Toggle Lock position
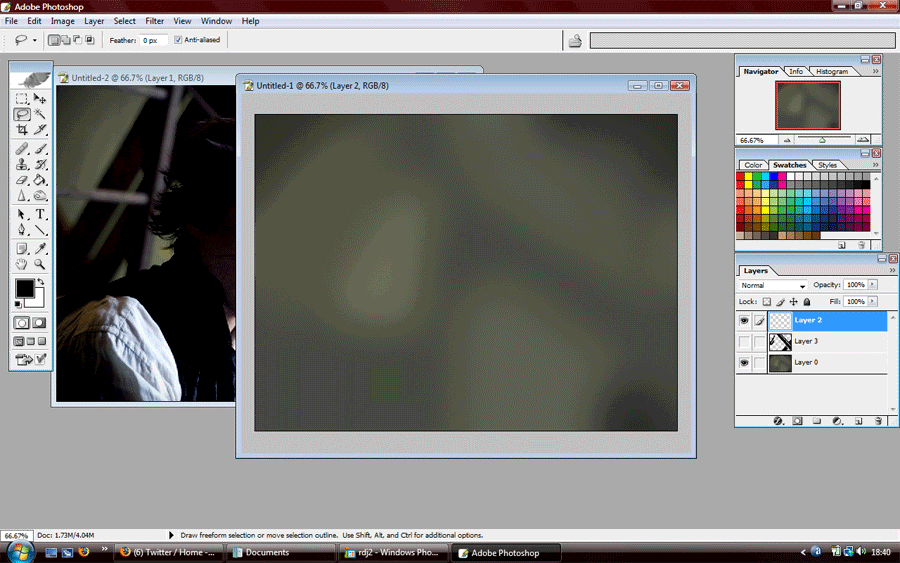This screenshot has height=563, width=900. [793, 302]
